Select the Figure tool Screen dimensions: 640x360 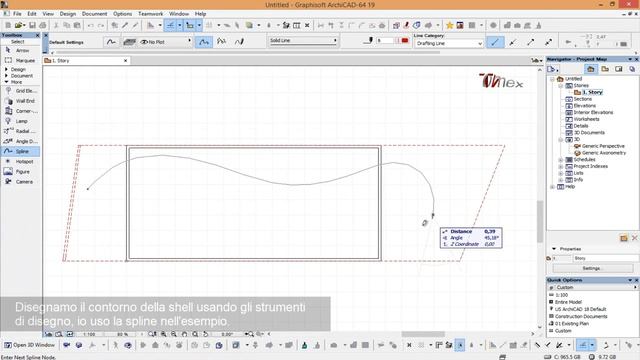tap(20, 172)
